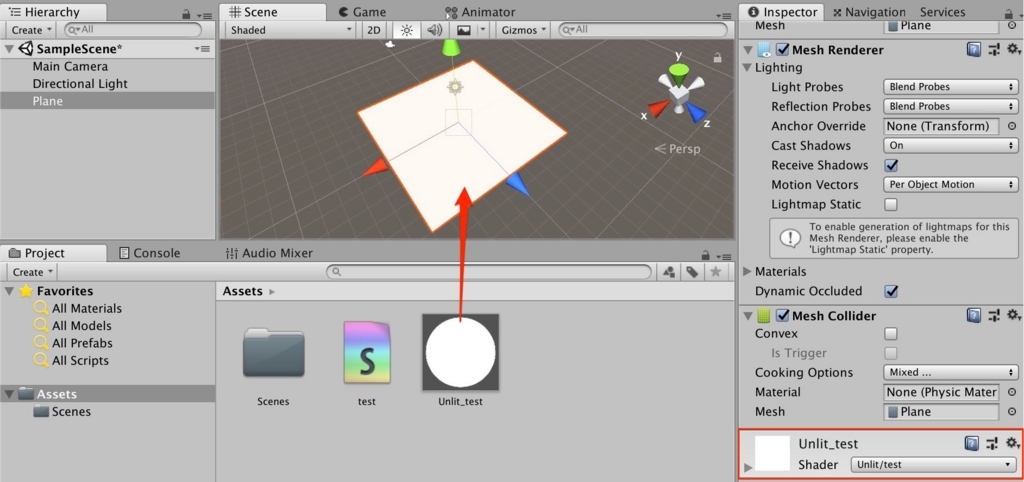Click the scene gizmo green Y axis cone
The width and height of the screenshot is (1024, 482).
click(679, 72)
